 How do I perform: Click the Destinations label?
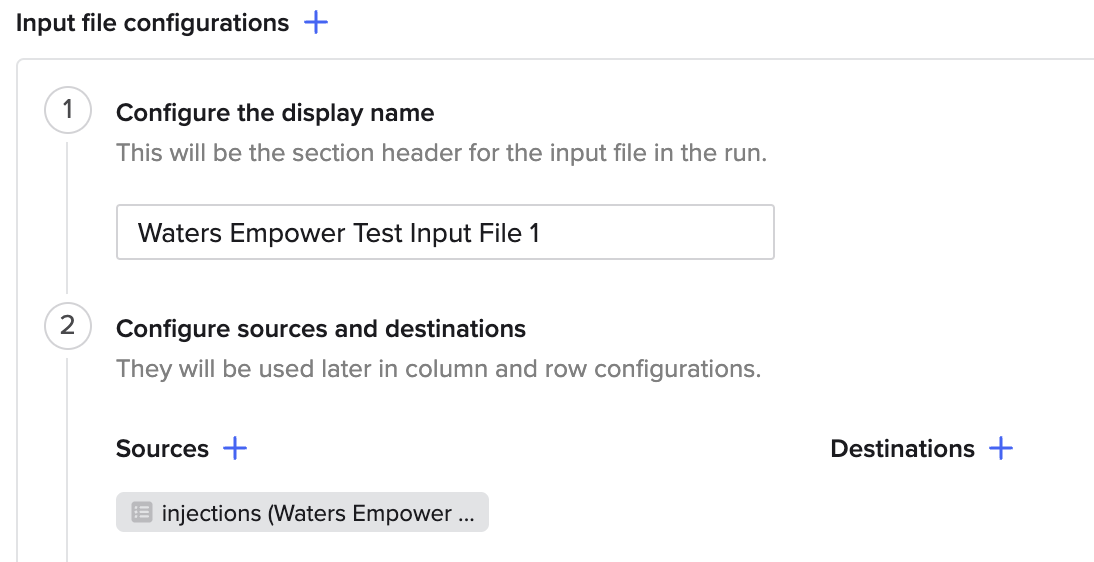pos(902,449)
